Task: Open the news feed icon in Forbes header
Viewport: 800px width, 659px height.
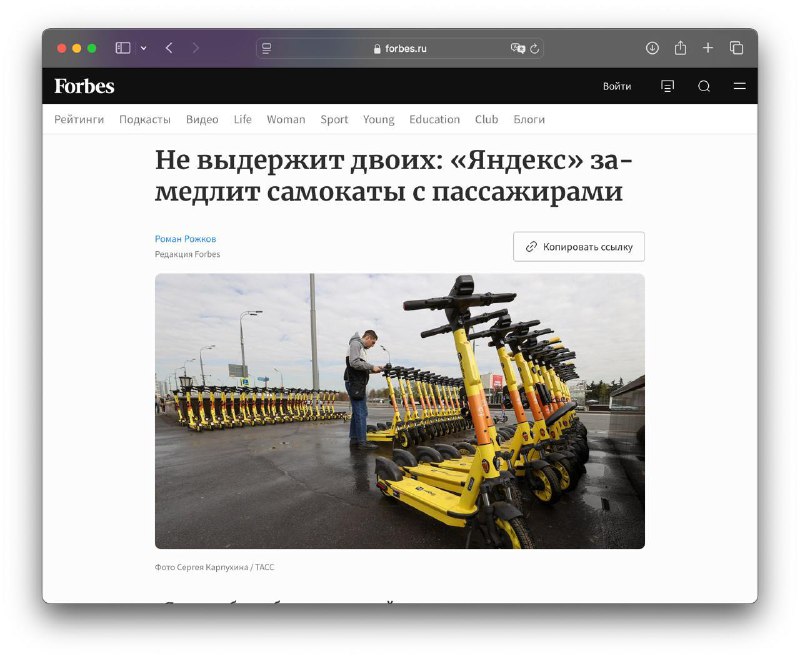Action: tap(667, 86)
